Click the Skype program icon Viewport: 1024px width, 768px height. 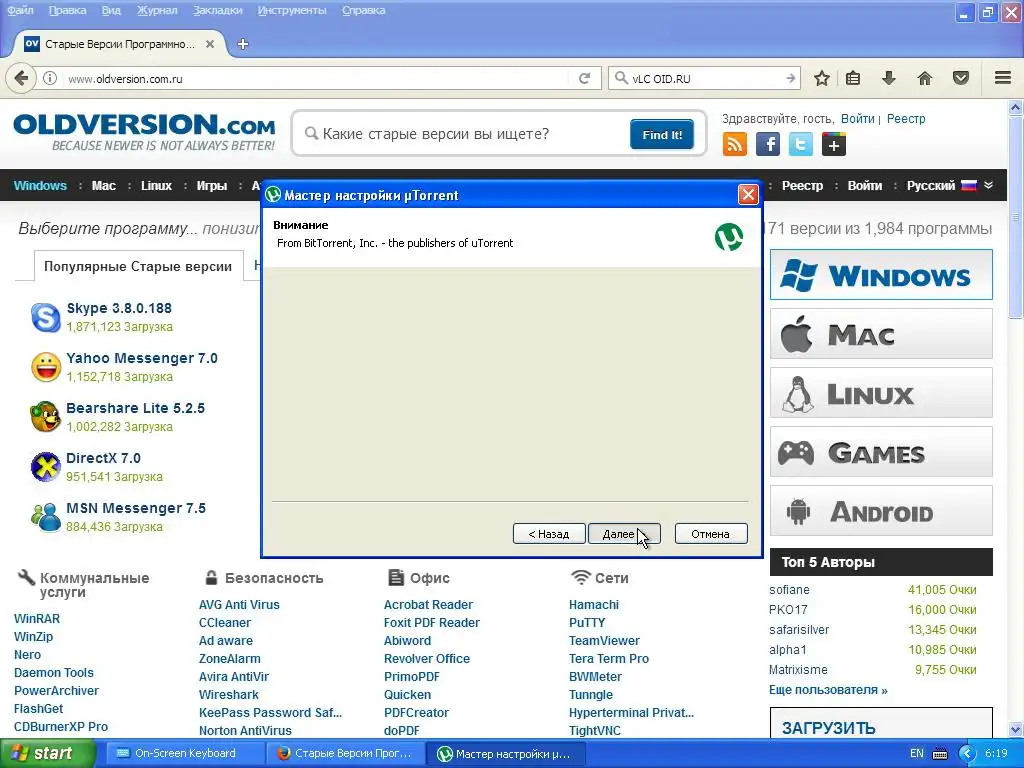(46, 317)
